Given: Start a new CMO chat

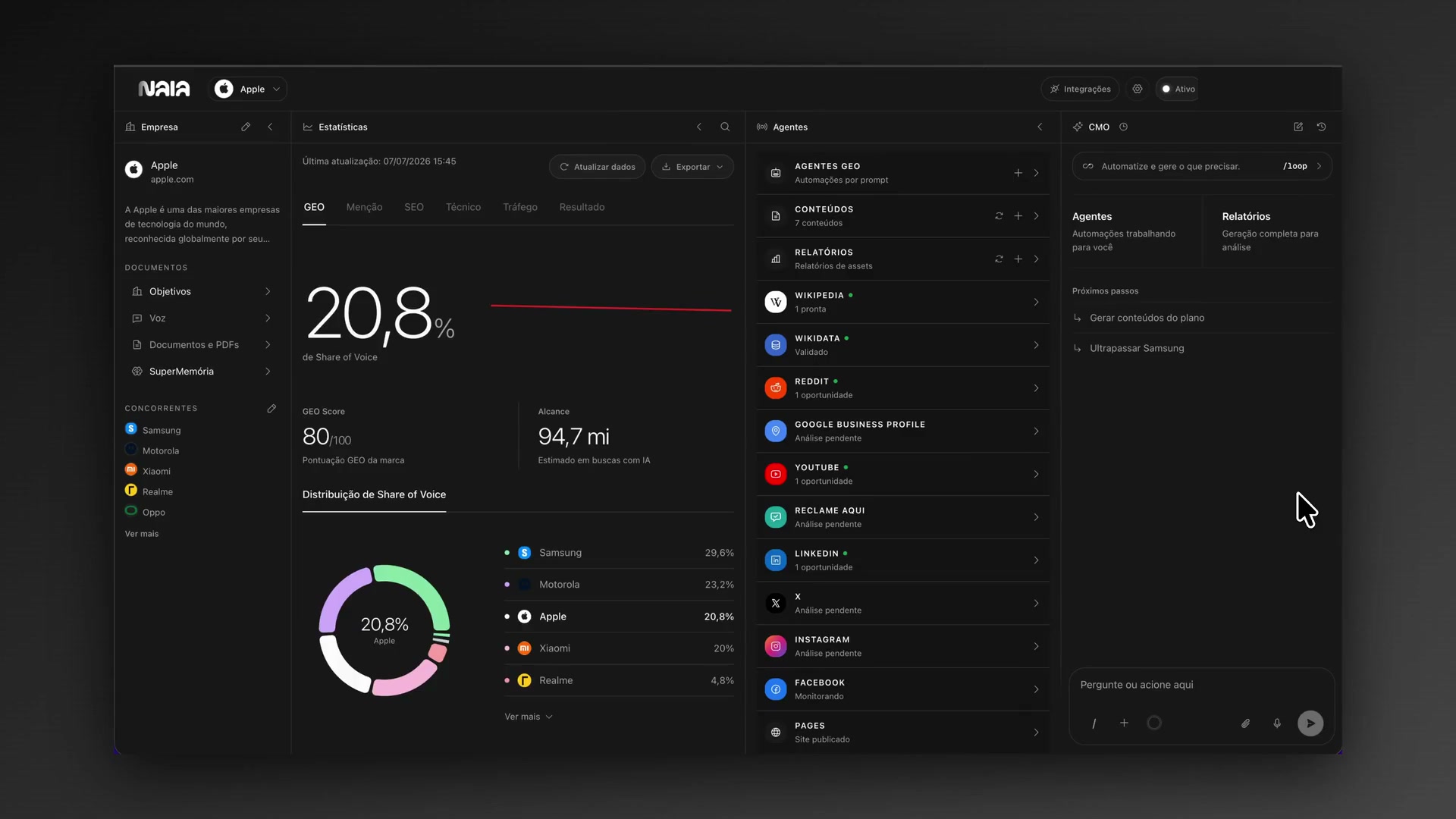Looking at the screenshot, I should click(1298, 127).
